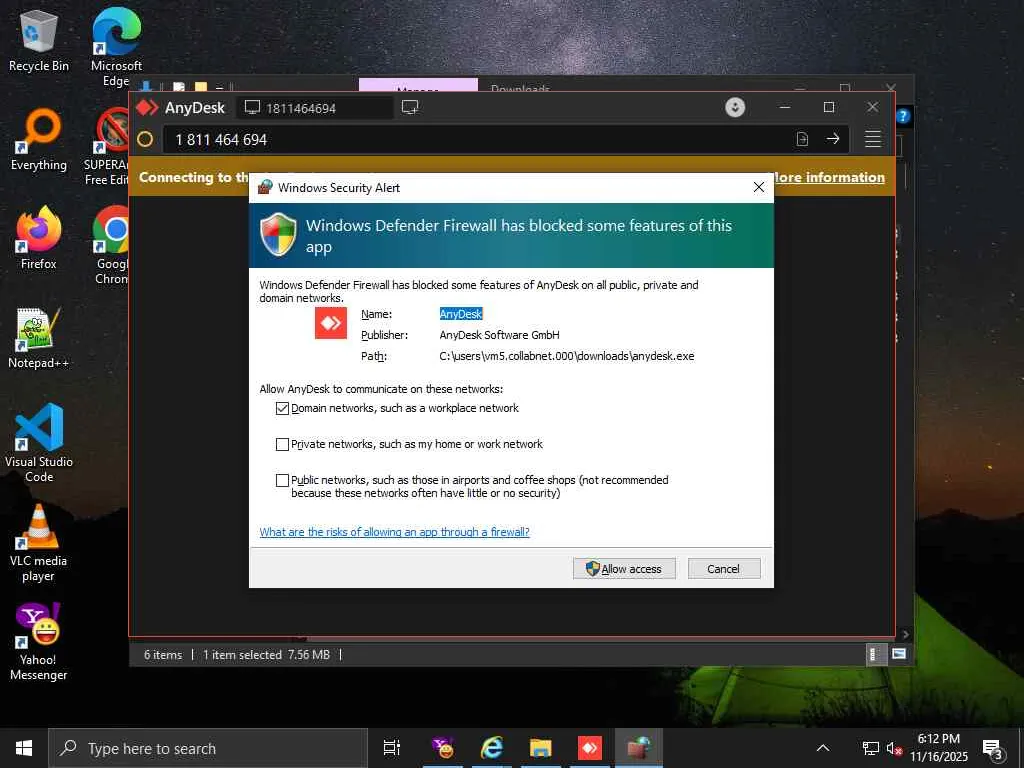Open the Everything search desktop shortcut
Screen dimensions: 1024x768
coord(39,140)
